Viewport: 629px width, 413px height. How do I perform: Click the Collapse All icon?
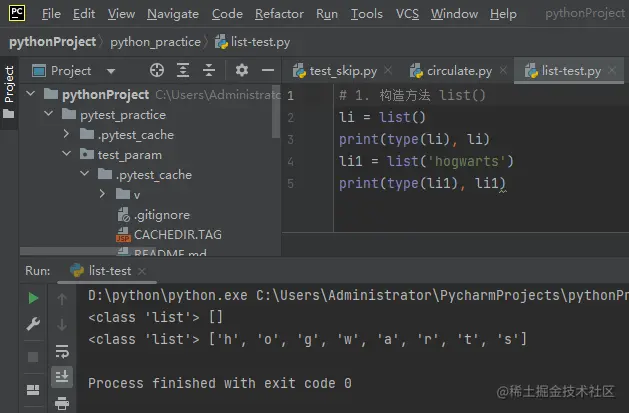tap(209, 71)
